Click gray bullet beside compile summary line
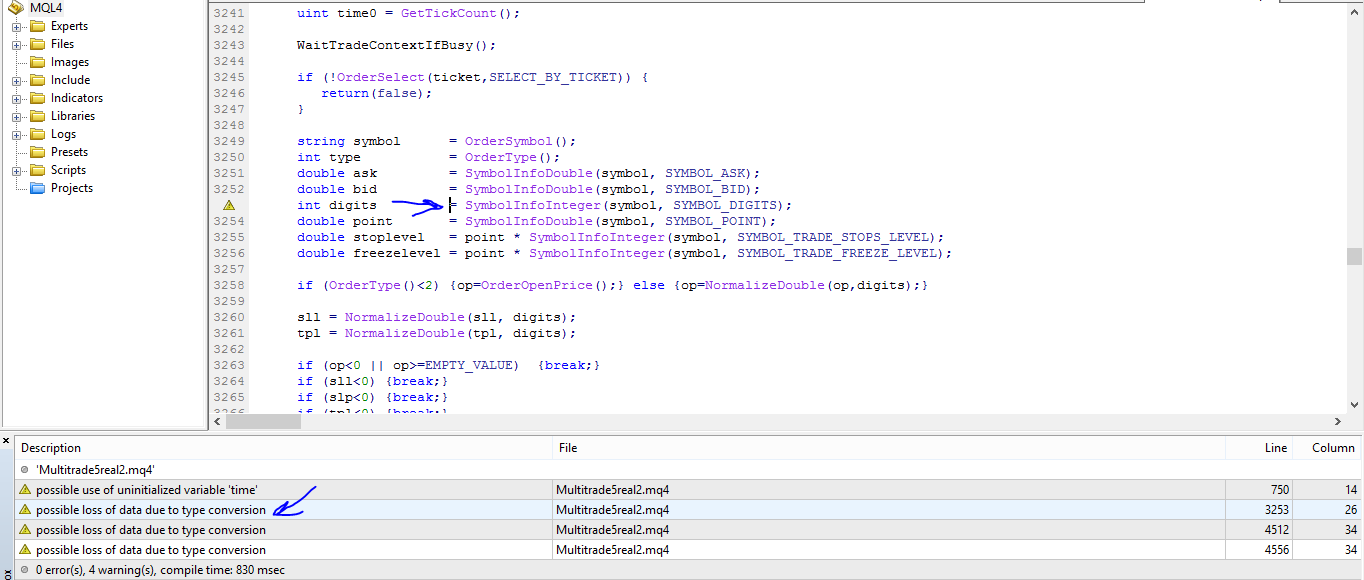This screenshot has height=580, width=1364. pyautogui.click(x=25, y=570)
